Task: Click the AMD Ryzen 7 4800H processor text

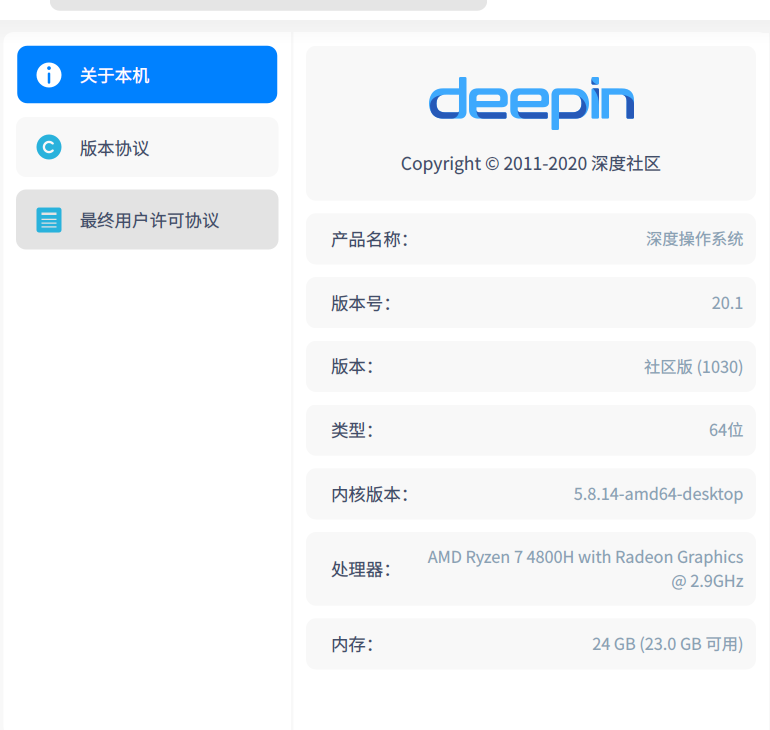Action: [x=585, y=569]
